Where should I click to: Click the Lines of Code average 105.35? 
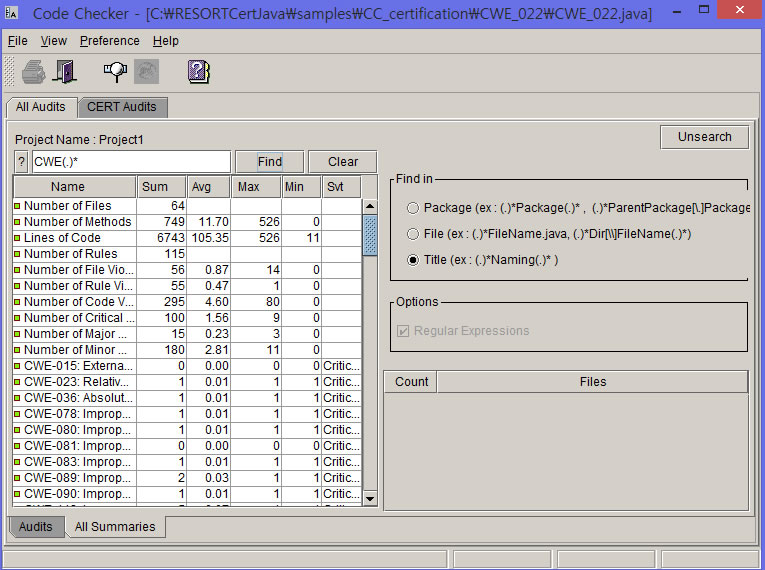(210, 238)
